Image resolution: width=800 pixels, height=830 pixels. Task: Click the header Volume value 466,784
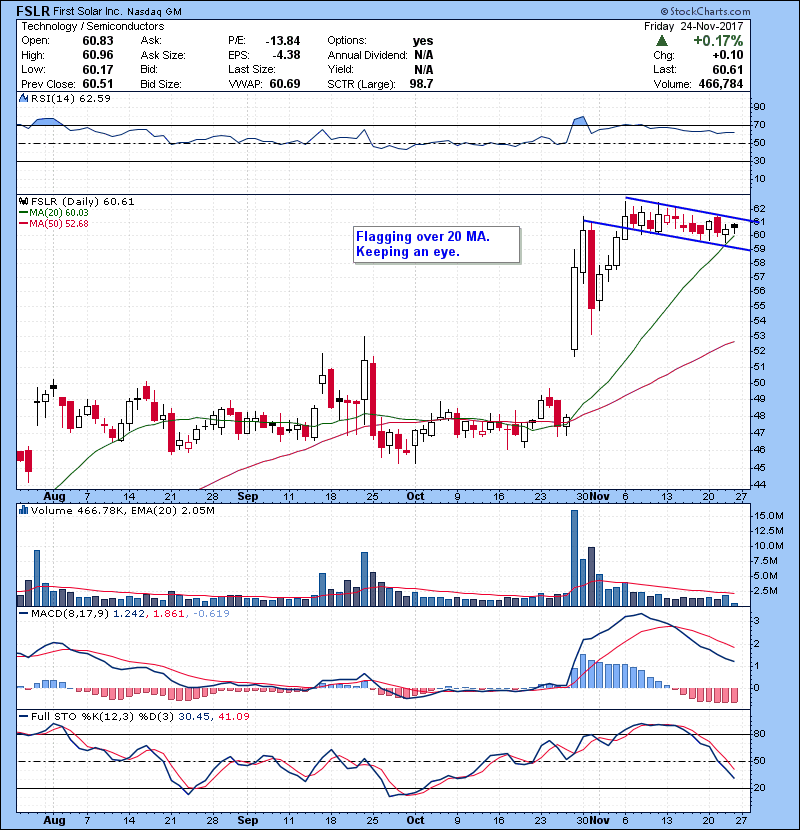pos(721,84)
